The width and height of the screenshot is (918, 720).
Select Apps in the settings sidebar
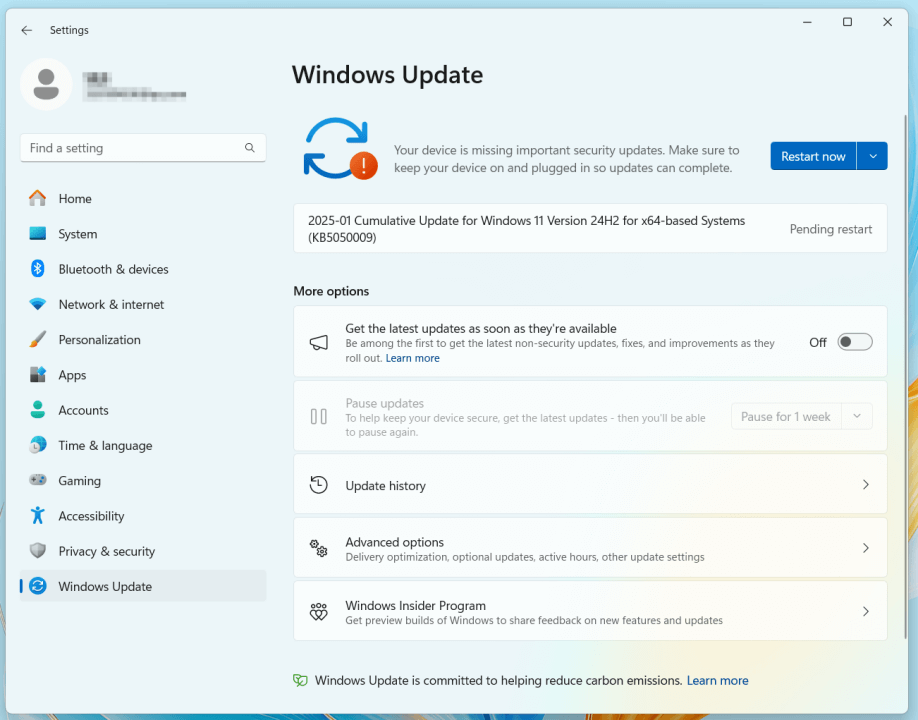tap(72, 375)
